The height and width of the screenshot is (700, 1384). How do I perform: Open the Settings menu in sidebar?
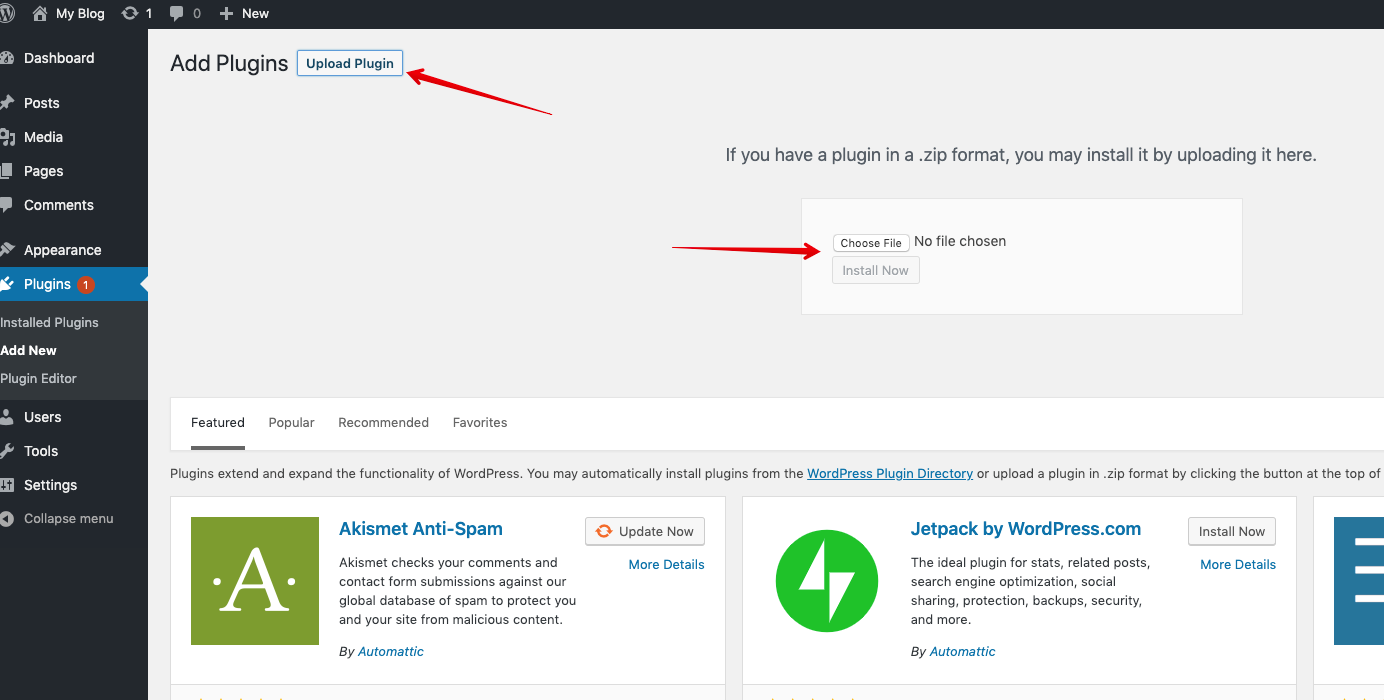(50, 485)
